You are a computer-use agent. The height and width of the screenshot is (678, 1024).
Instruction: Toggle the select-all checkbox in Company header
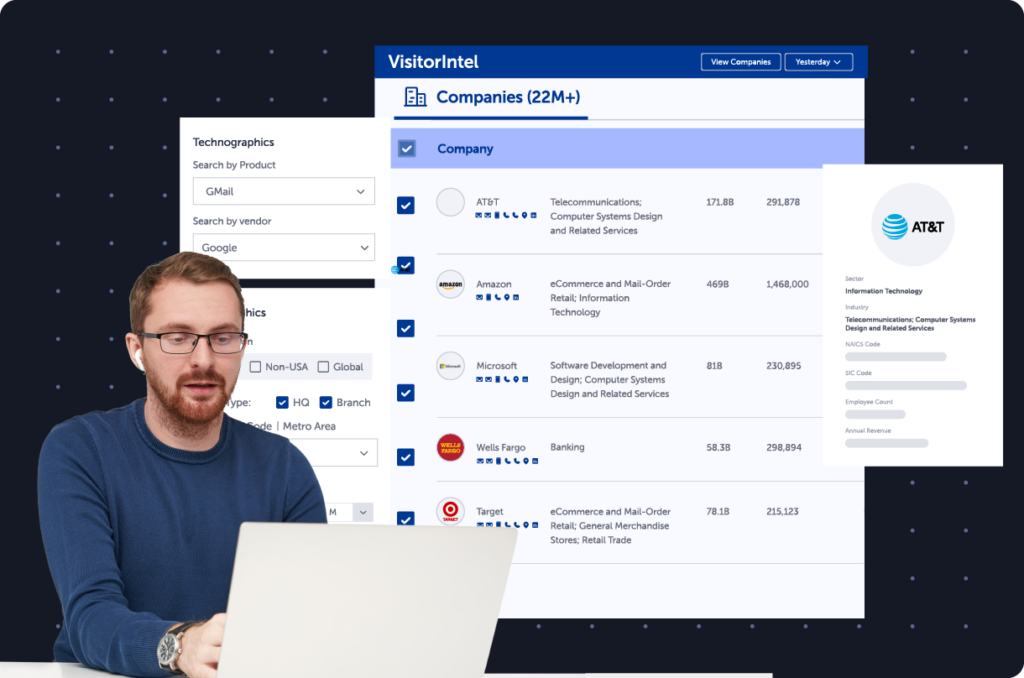coord(406,148)
